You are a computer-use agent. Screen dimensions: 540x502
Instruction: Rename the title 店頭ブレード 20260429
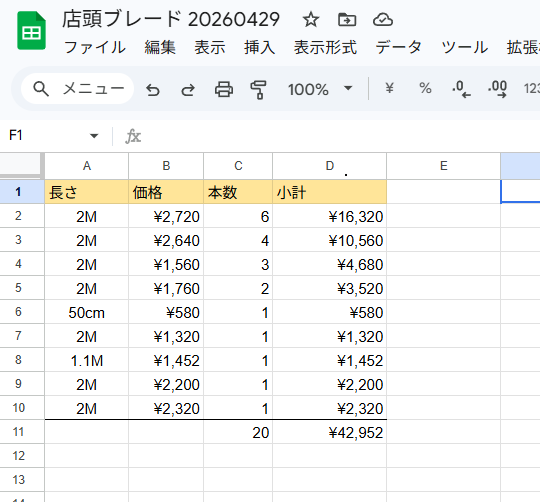coord(171,19)
